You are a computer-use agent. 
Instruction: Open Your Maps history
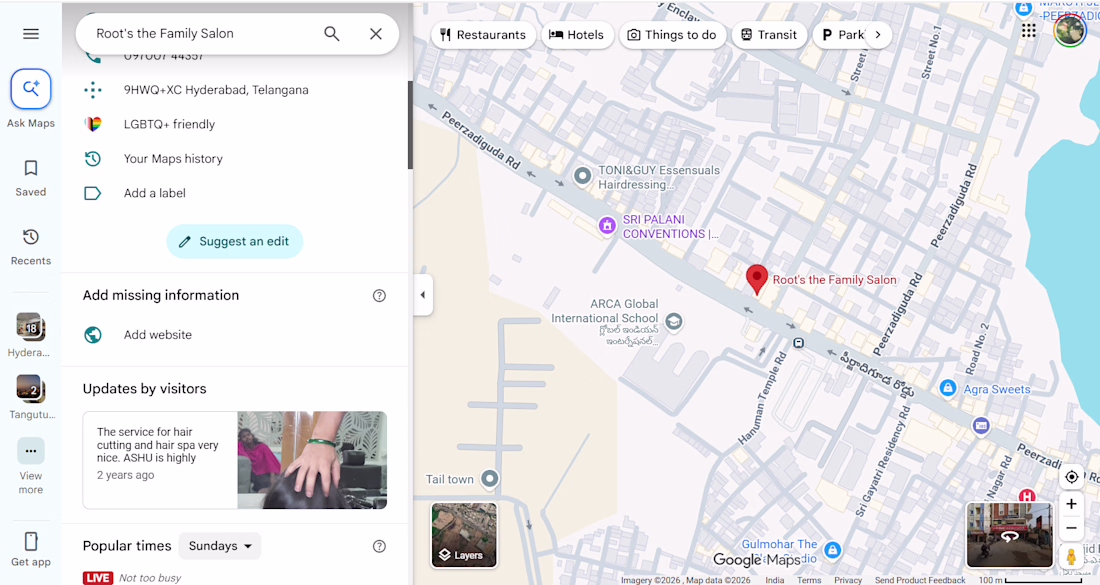(x=173, y=159)
